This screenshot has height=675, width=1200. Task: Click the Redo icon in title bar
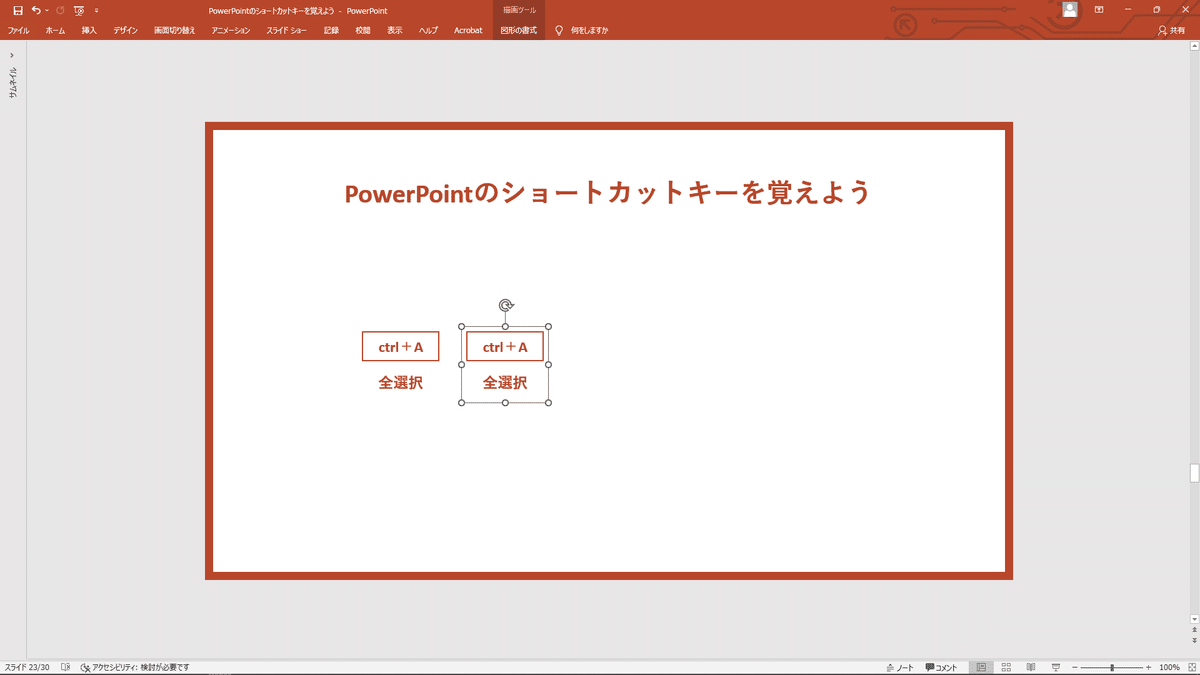coord(60,10)
